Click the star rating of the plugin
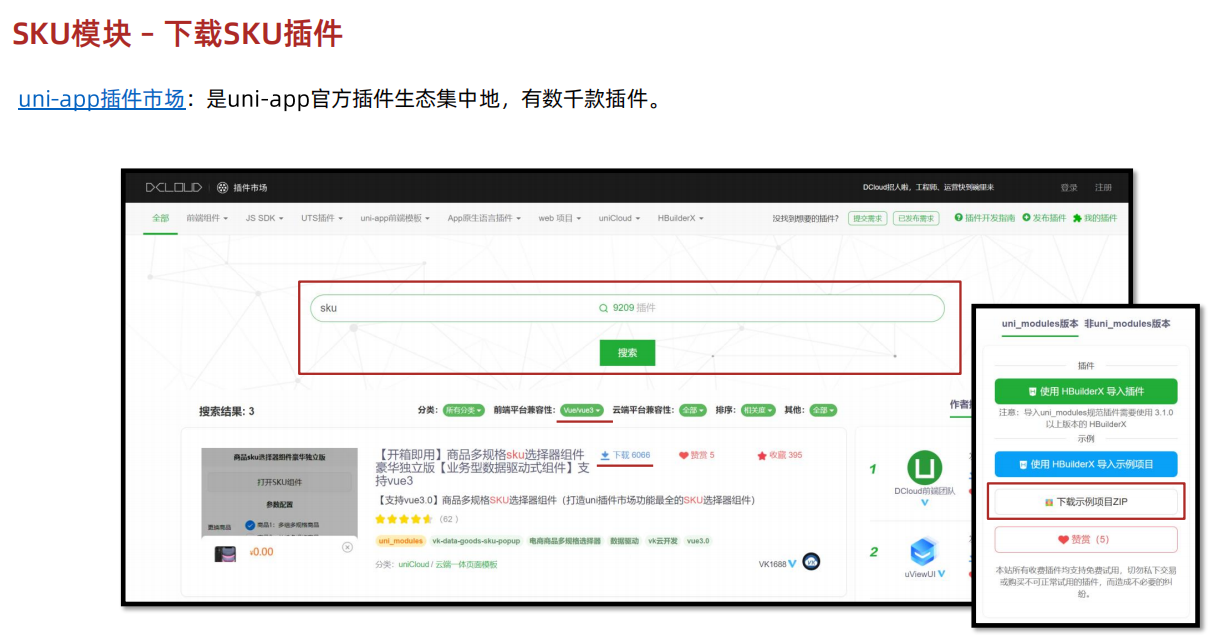The image size is (1227, 643). pyautogui.click(x=403, y=519)
